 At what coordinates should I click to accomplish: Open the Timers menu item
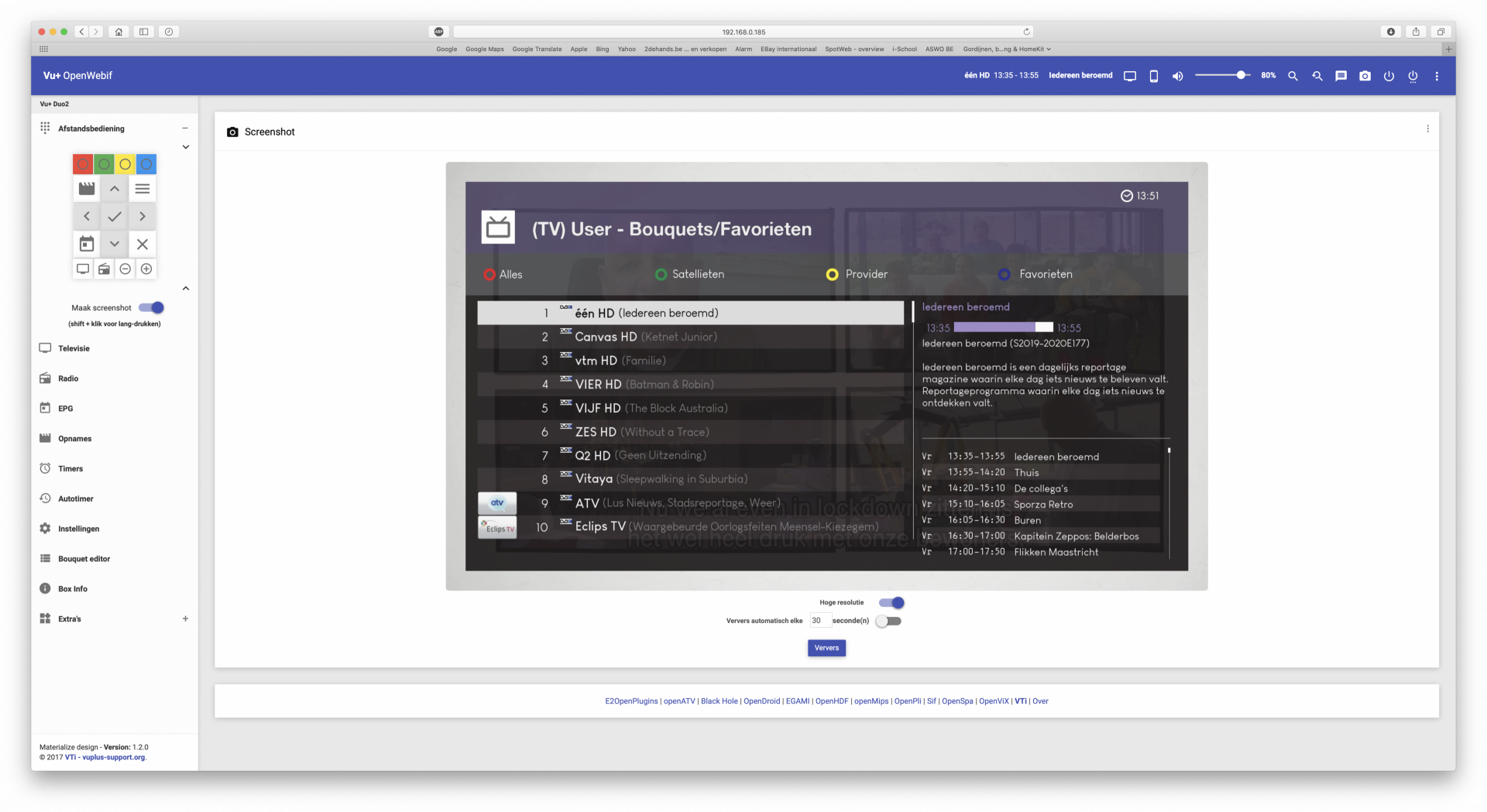tap(70, 468)
